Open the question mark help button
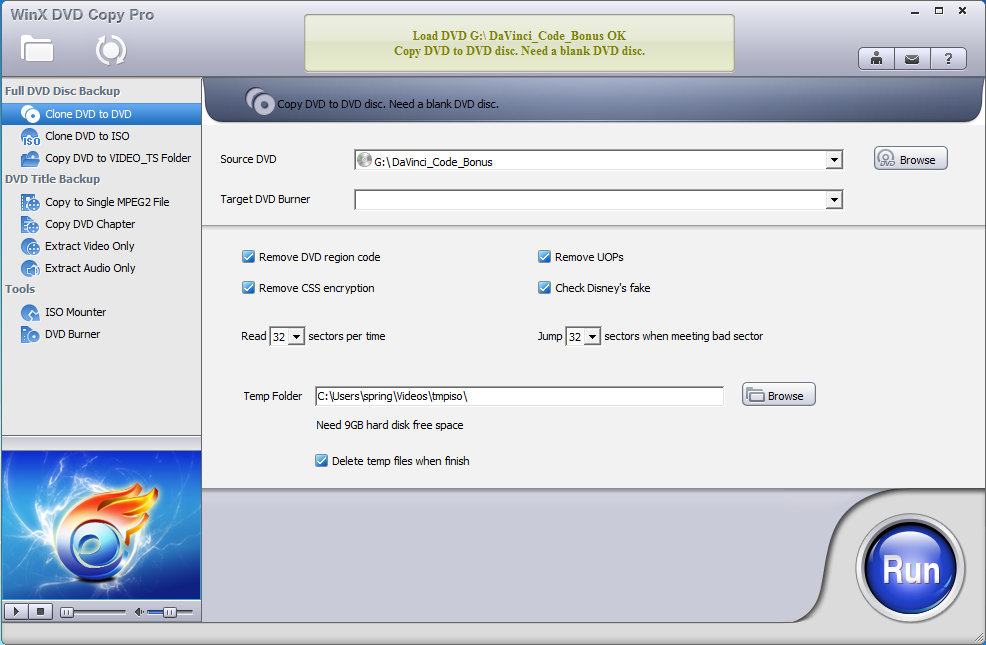Image resolution: width=986 pixels, height=645 pixels. [948, 59]
